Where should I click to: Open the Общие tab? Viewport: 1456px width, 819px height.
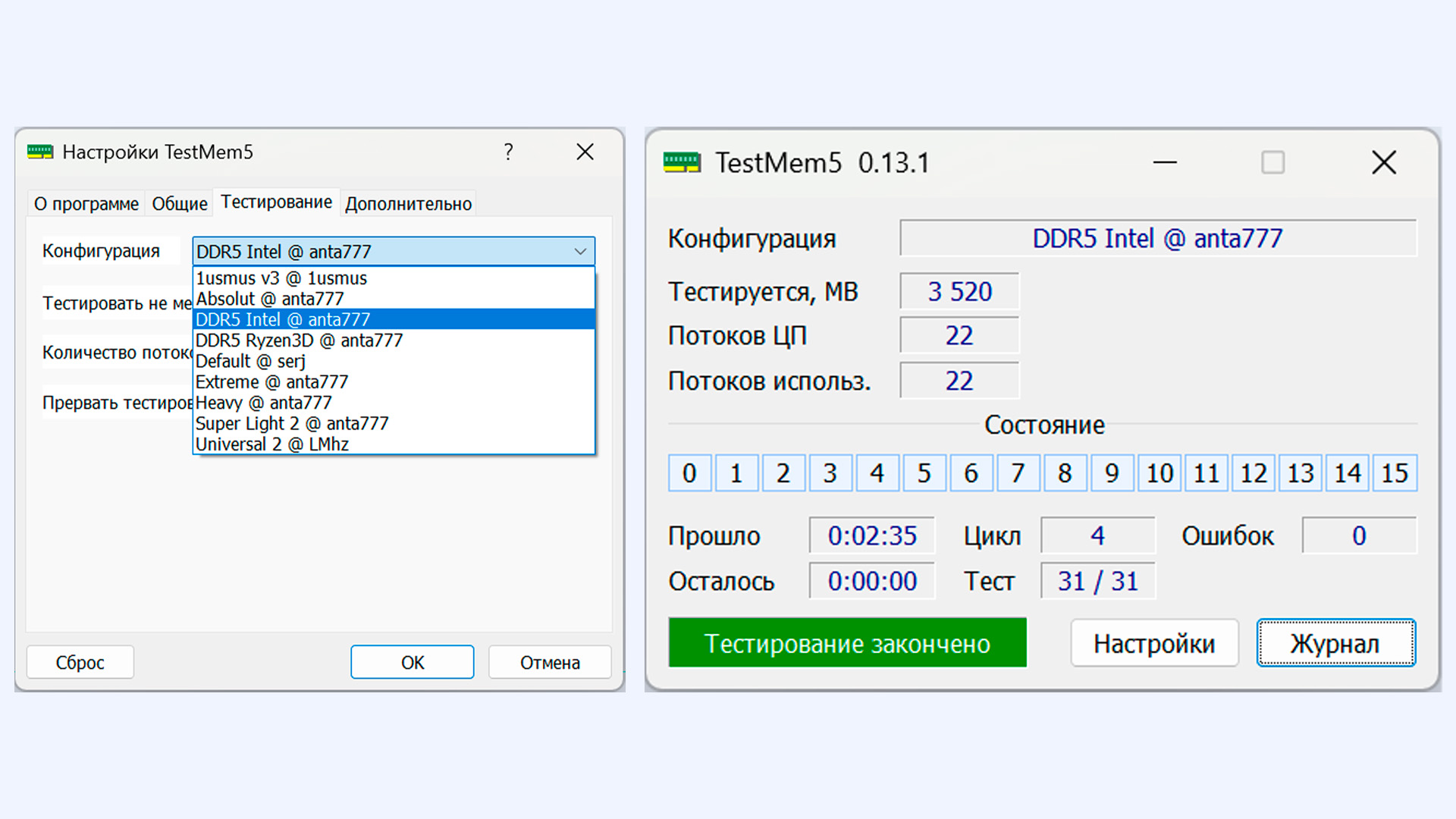(x=180, y=204)
